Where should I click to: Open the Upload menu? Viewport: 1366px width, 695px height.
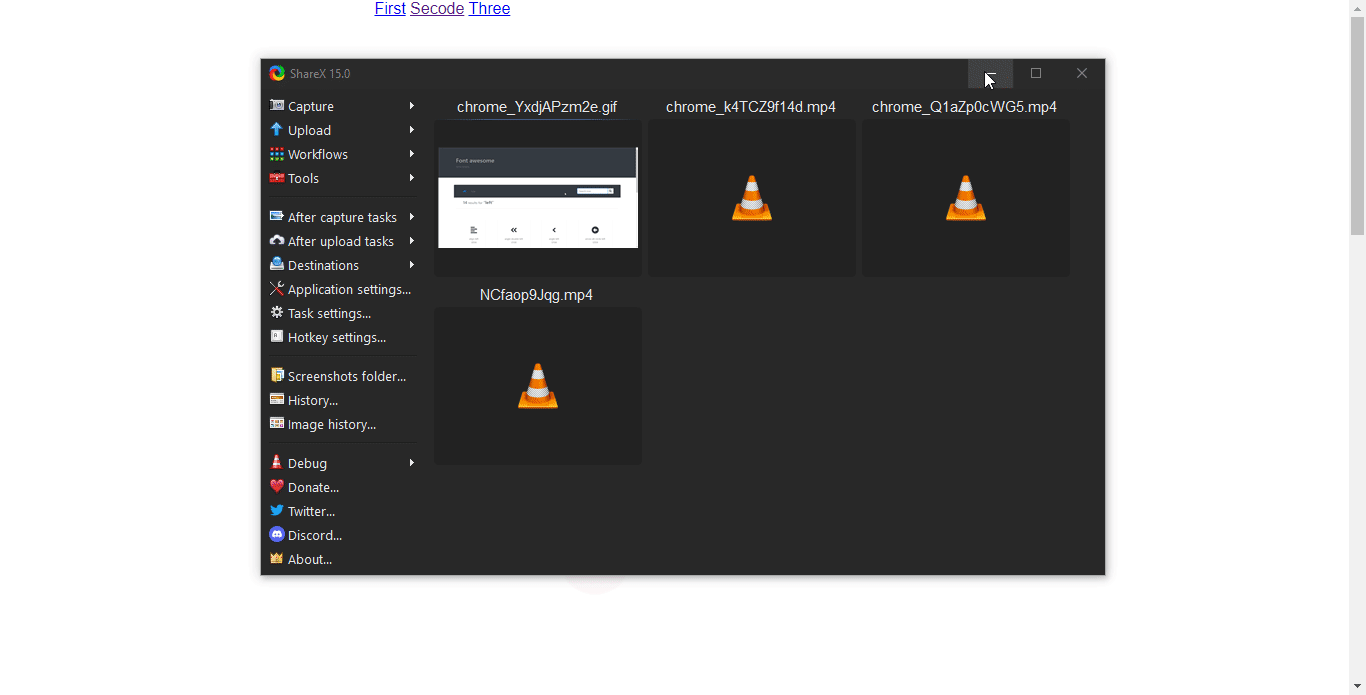pyautogui.click(x=342, y=130)
